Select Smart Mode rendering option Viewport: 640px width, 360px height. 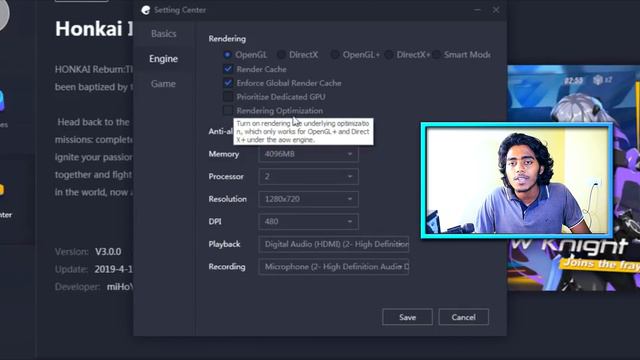436,54
